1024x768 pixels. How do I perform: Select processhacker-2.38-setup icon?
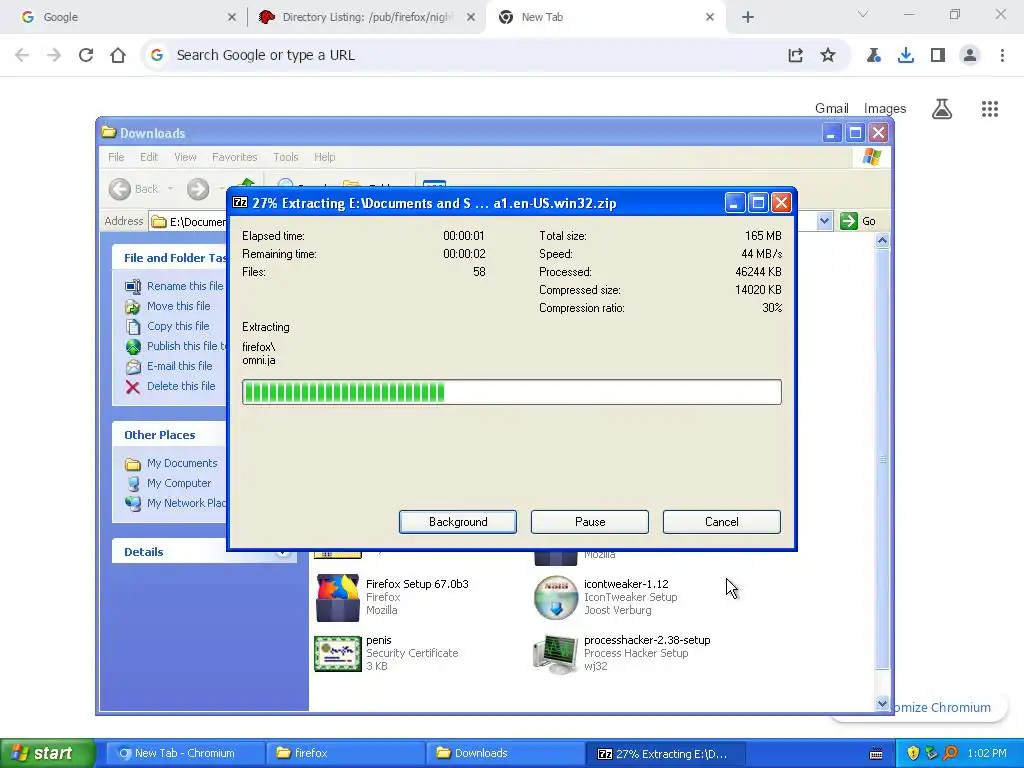(x=555, y=654)
